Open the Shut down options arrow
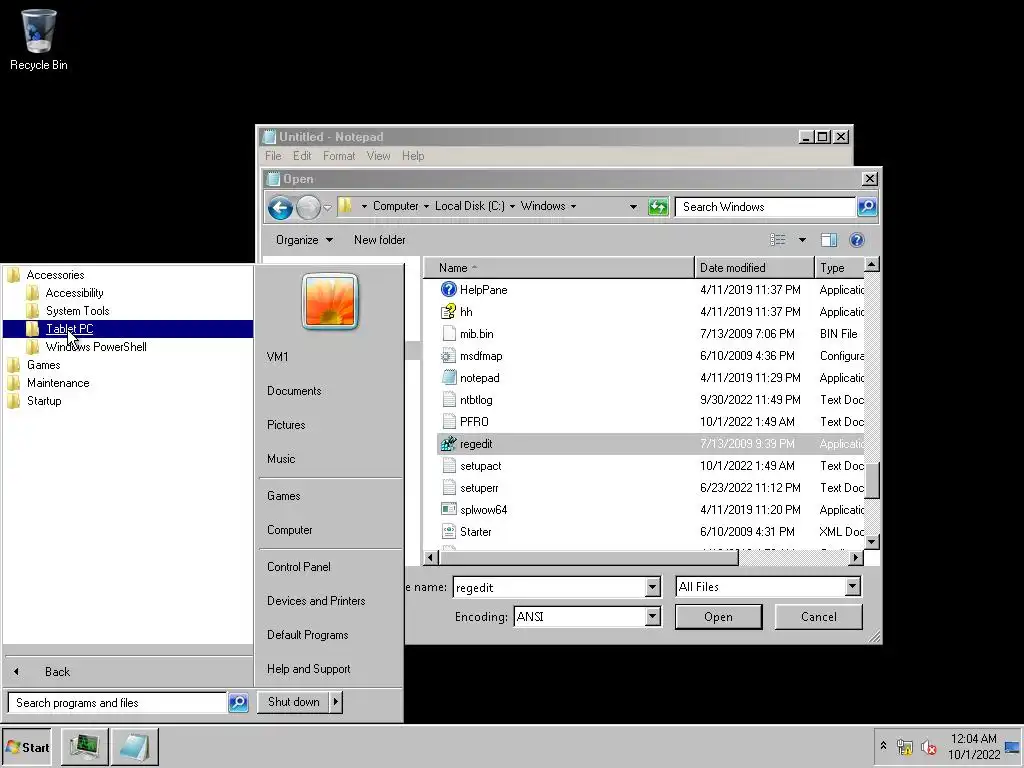 [336, 702]
